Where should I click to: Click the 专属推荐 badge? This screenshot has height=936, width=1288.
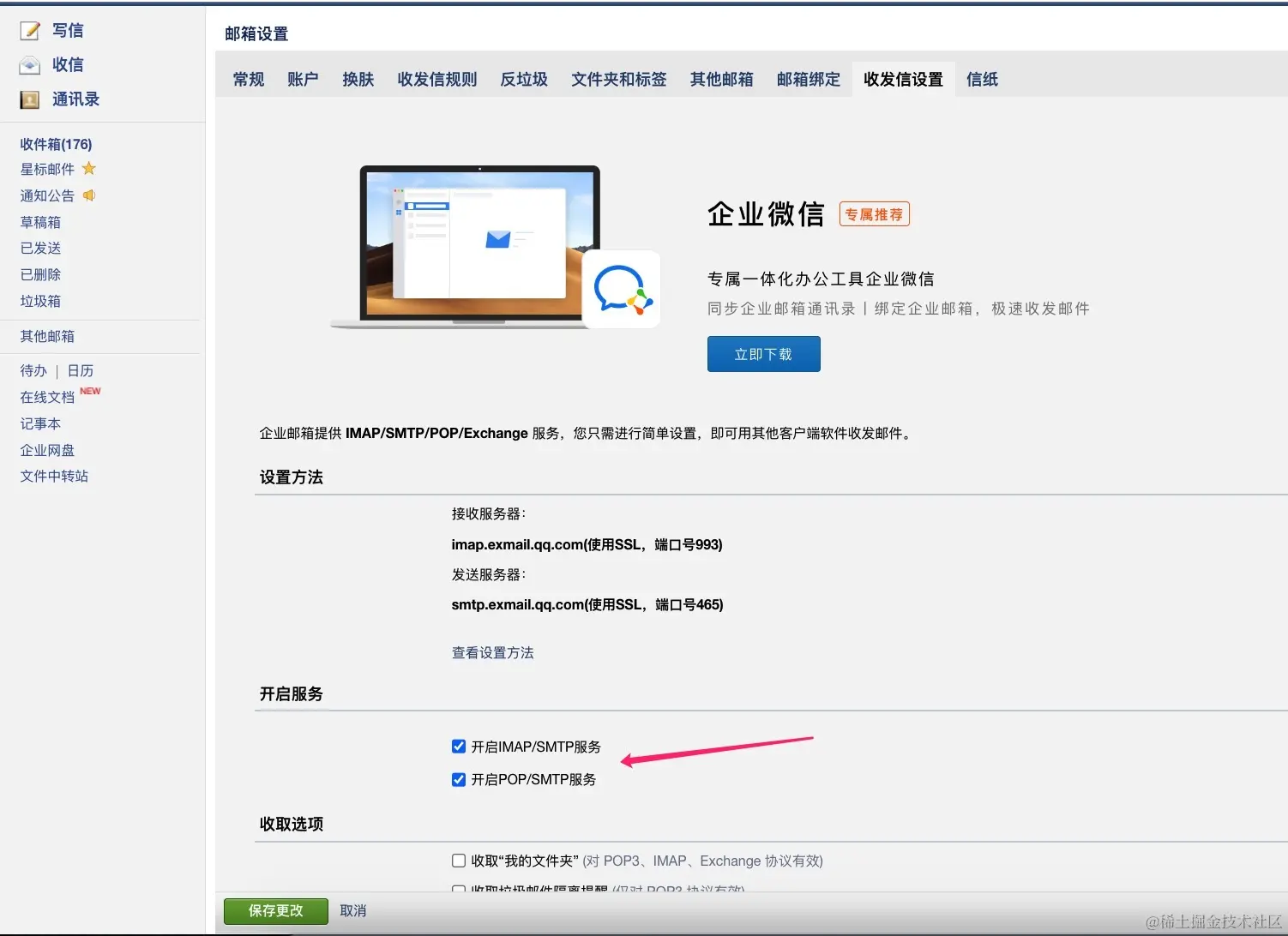pyautogui.click(x=875, y=214)
